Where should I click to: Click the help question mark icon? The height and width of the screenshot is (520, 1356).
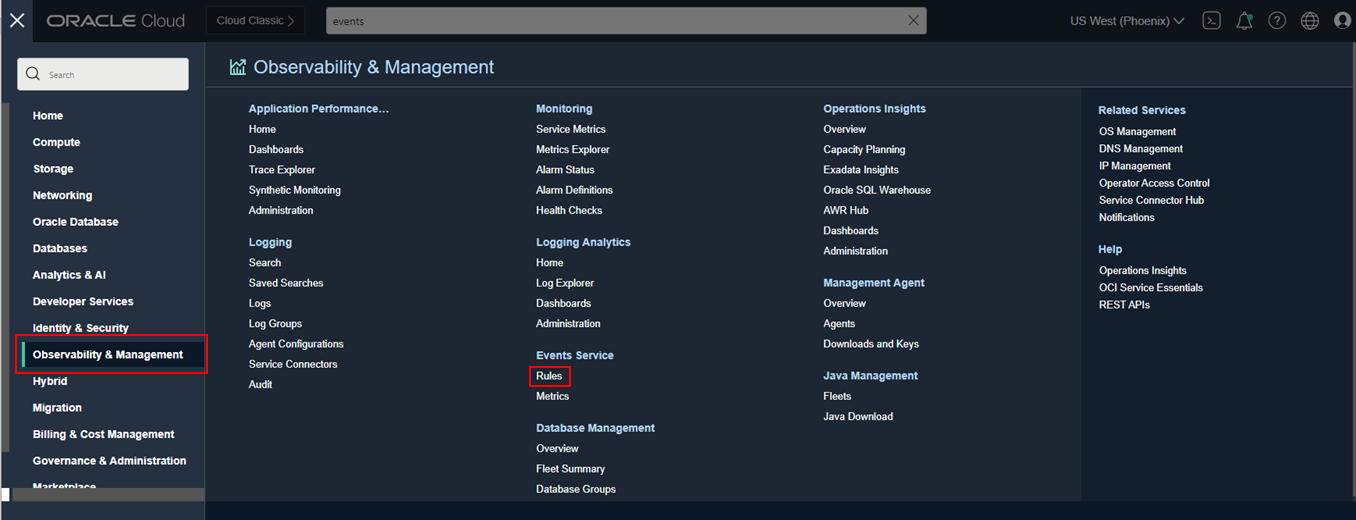pos(1277,20)
